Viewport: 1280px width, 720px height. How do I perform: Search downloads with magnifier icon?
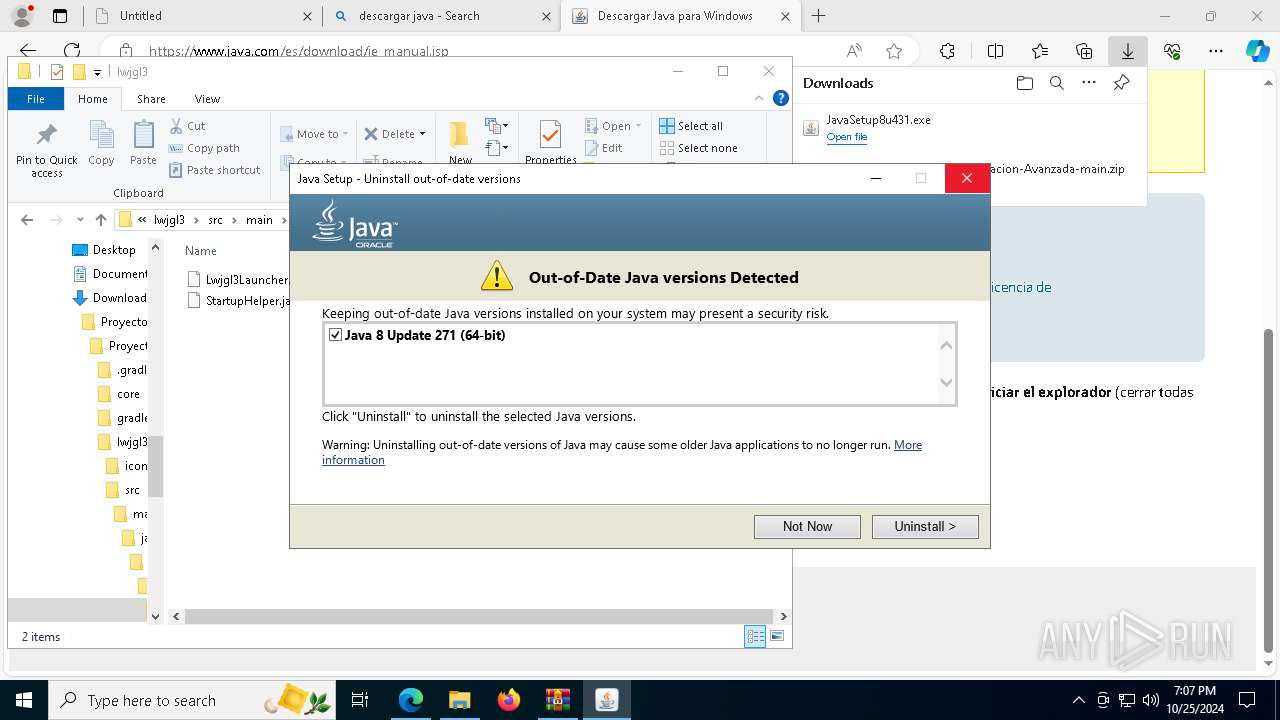pyautogui.click(x=1056, y=83)
